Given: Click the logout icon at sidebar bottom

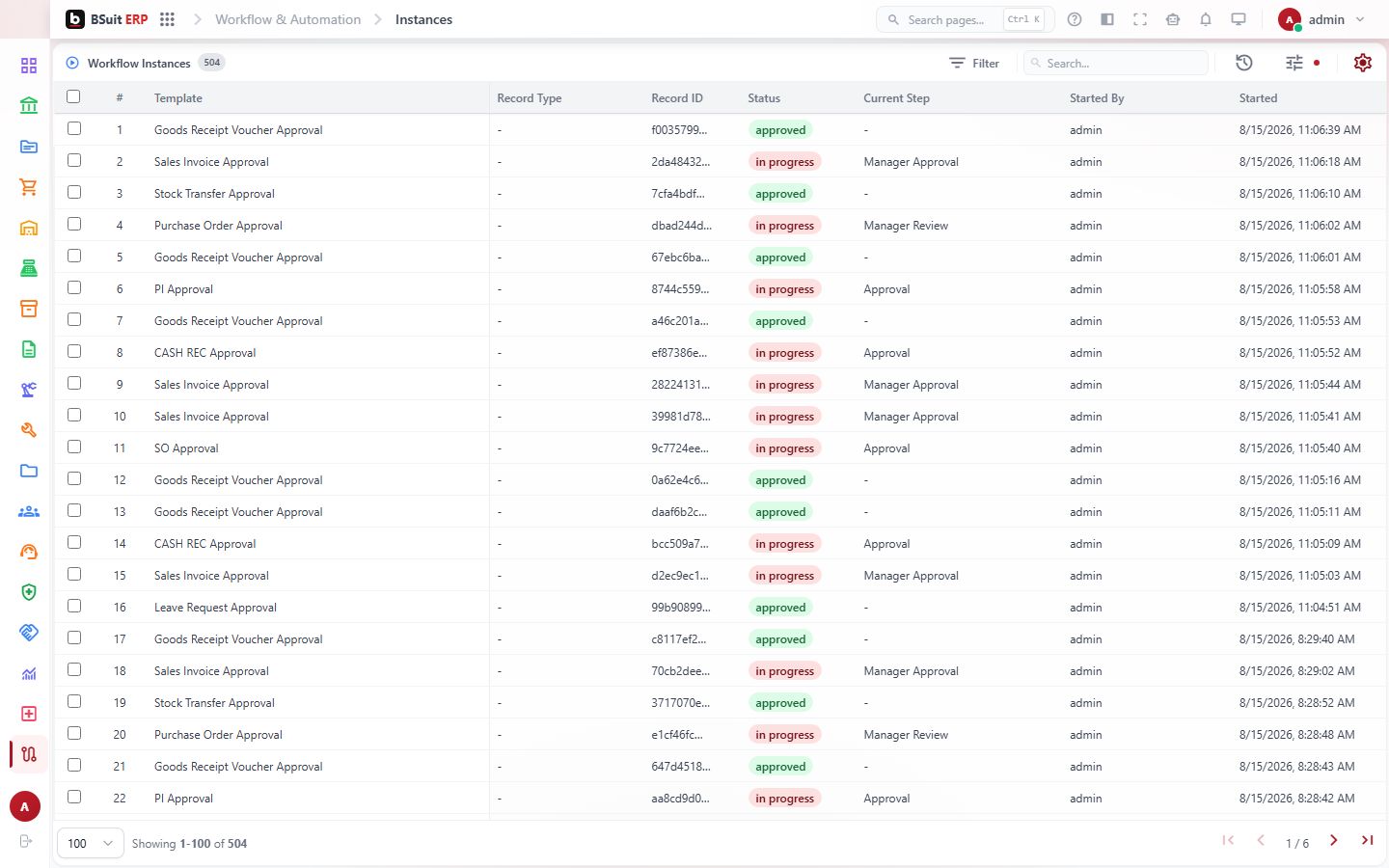Looking at the screenshot, I should click(x=26, y=841).
